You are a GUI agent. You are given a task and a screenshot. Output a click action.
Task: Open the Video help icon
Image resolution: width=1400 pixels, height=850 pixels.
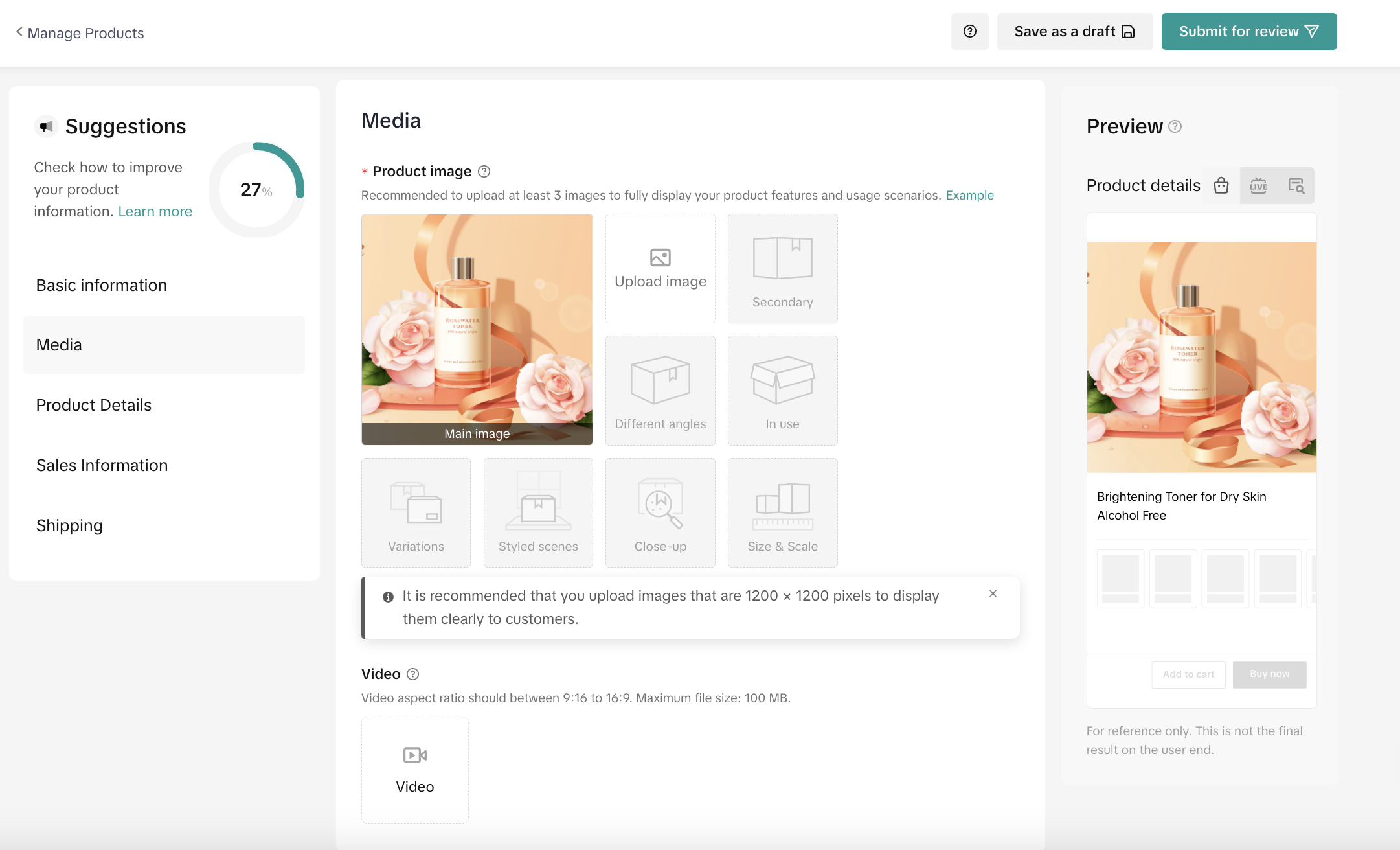(414, 674)
